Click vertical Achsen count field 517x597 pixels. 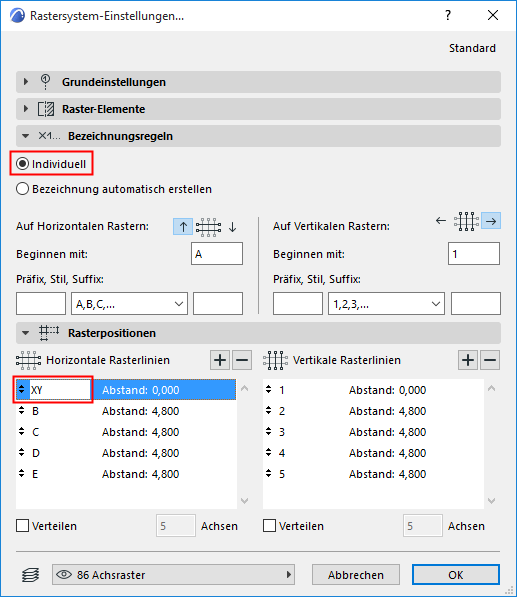coord(423,526)
